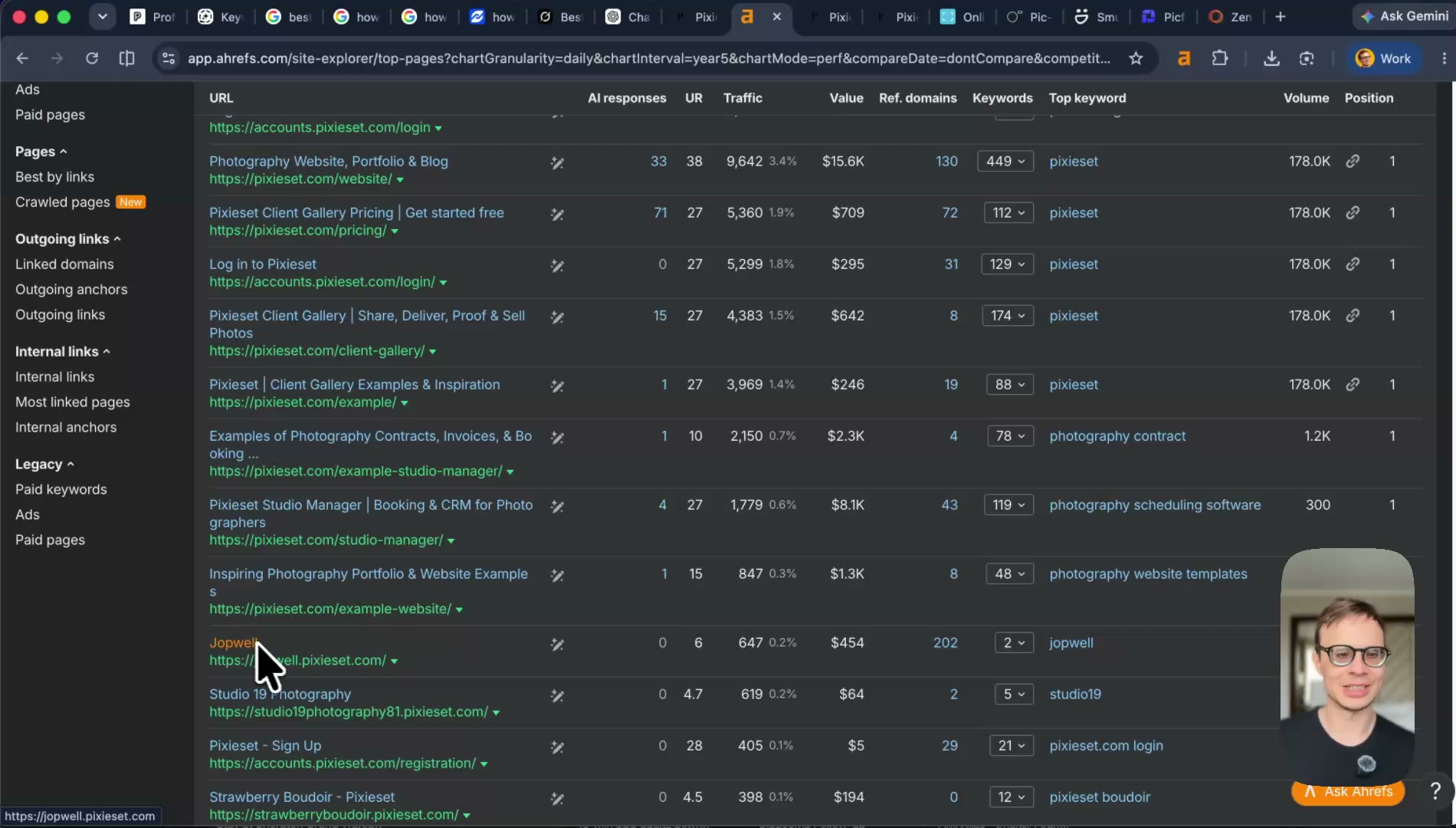
Task: Open the 88 keywords dropdown
Action: tap(1010, 384)
